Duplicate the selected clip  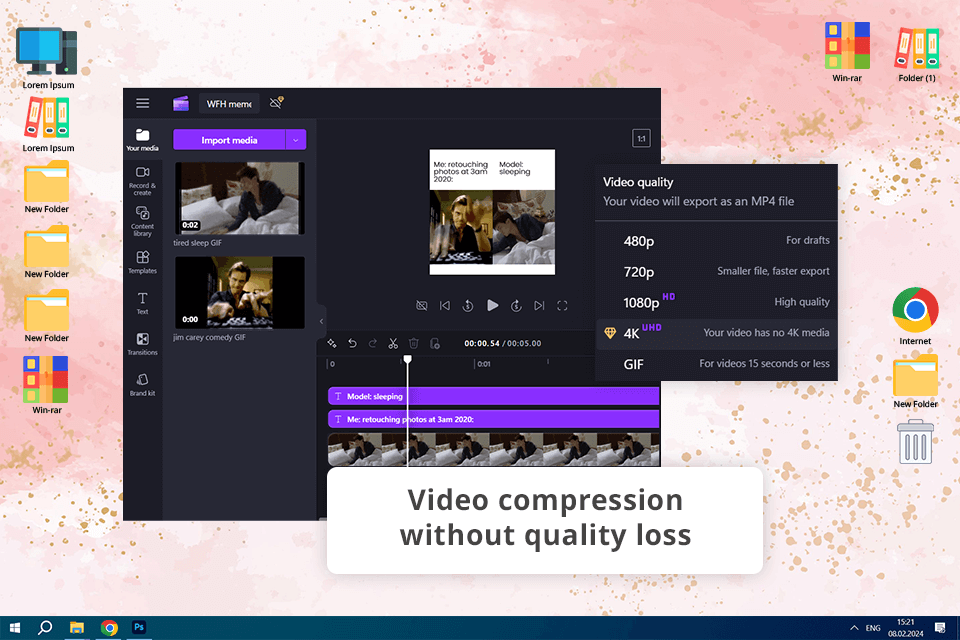click(x=435, y=343)
